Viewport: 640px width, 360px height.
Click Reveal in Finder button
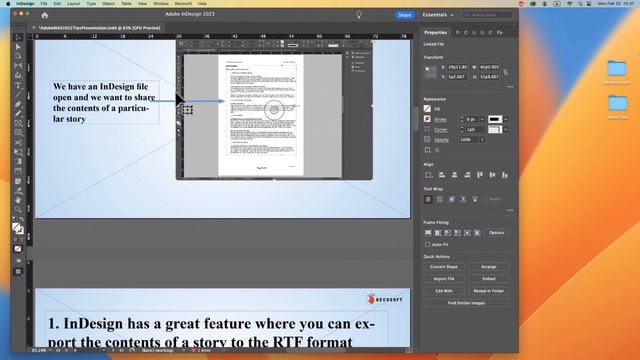[489, 291]
